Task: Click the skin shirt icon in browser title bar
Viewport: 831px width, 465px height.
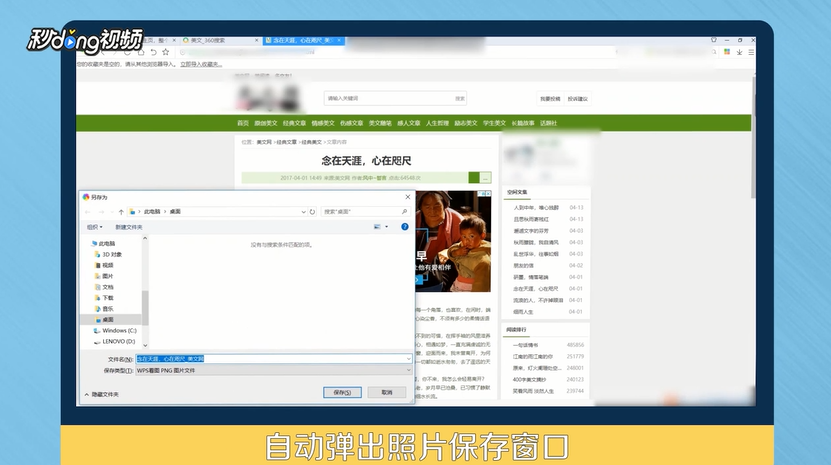Action: pos(714,40)
